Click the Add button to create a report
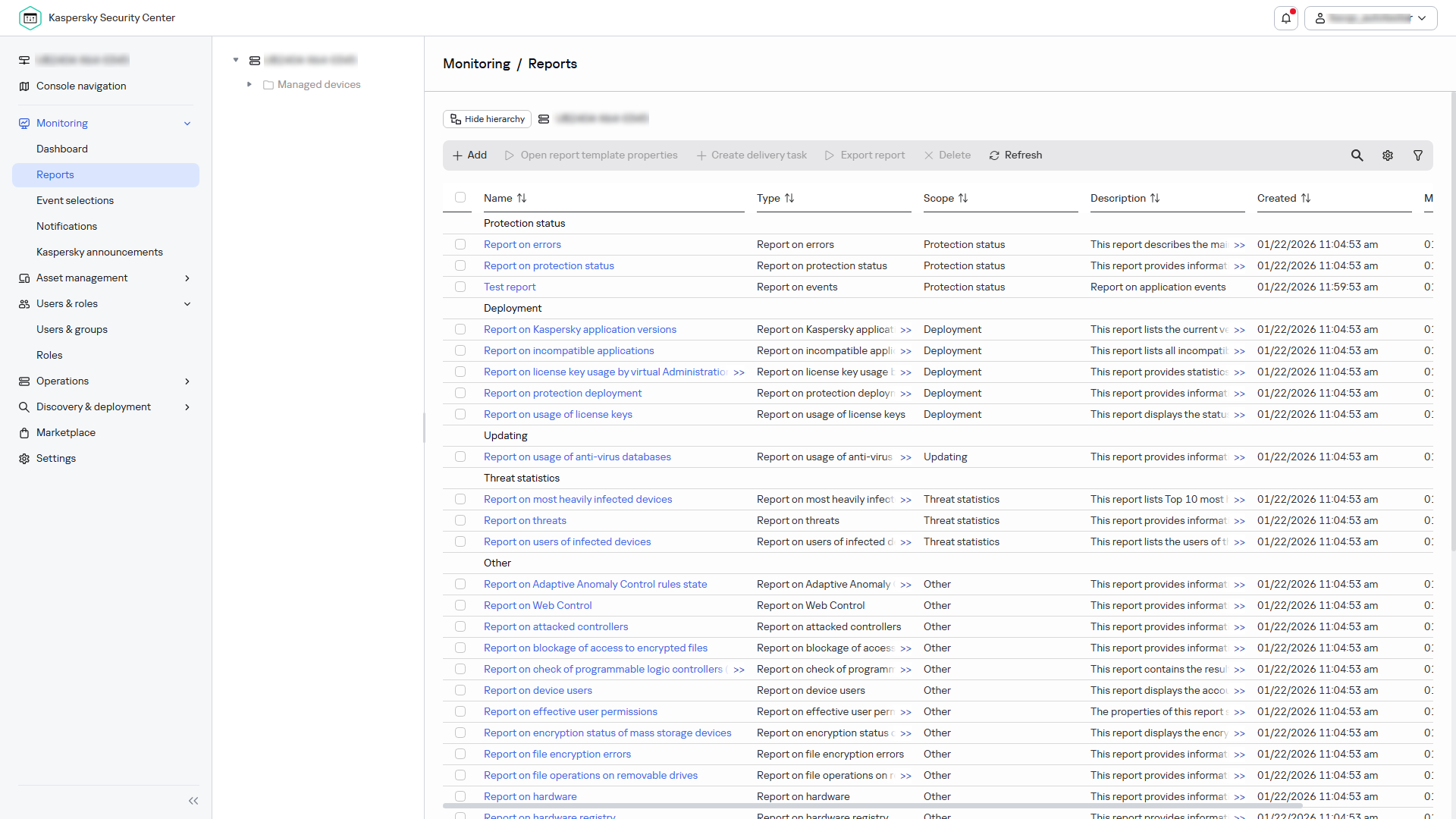This screenshot has height=819, width=1456. [469, 155]
